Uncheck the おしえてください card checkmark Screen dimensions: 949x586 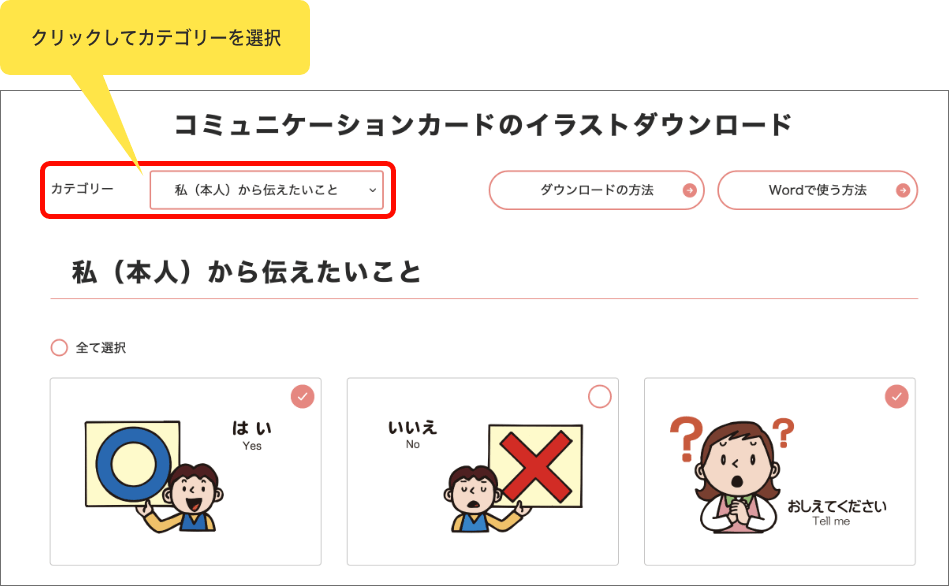(x=896, y=397)
